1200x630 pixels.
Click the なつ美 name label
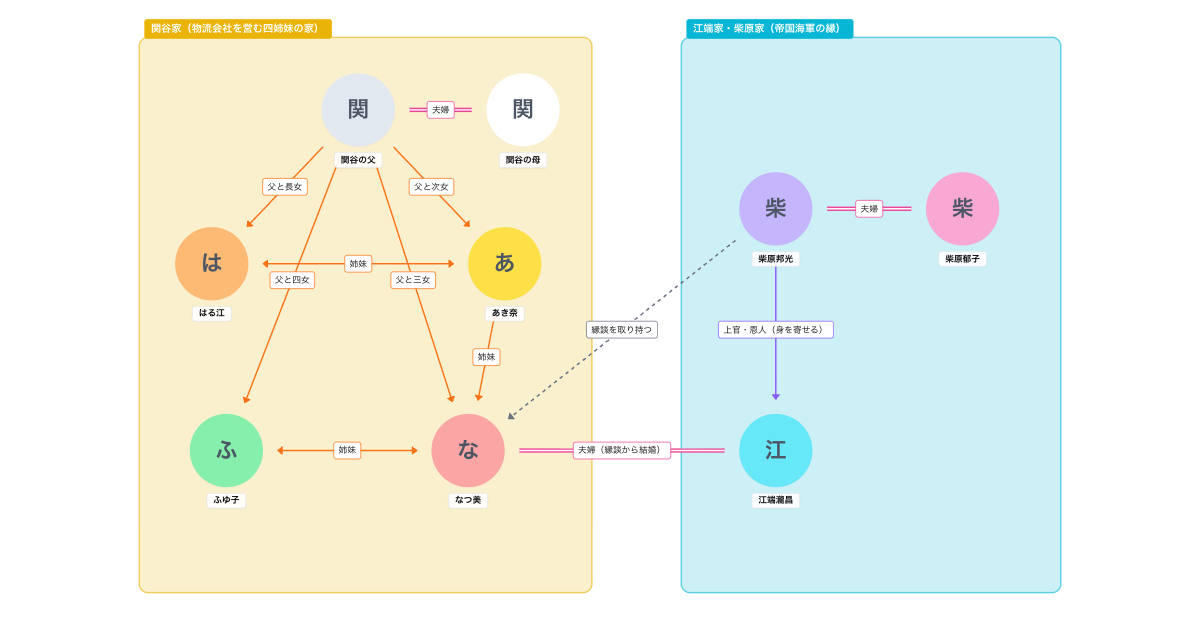(468, 500)
